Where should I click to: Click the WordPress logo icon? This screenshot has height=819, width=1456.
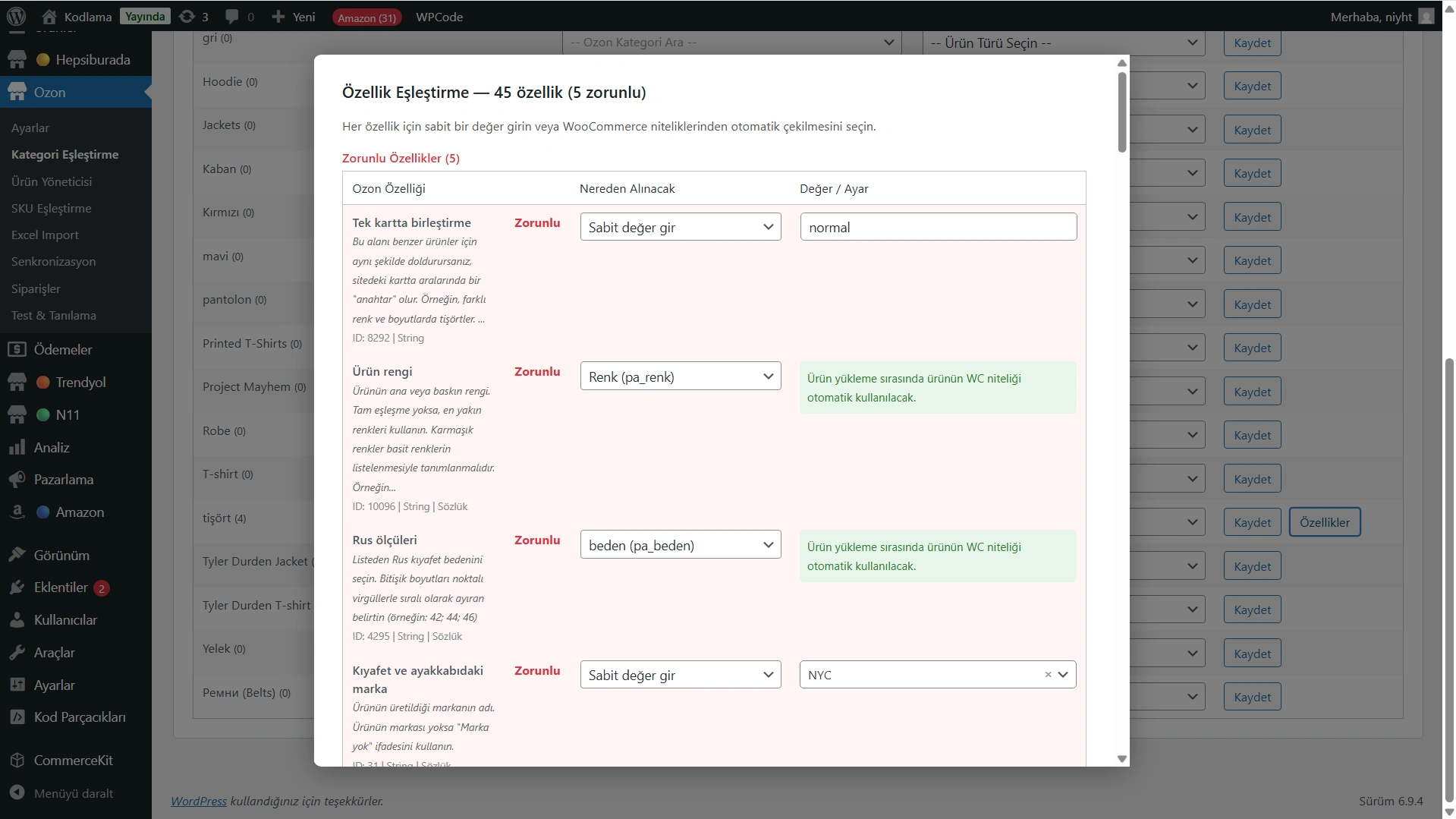tap(16, 16)
